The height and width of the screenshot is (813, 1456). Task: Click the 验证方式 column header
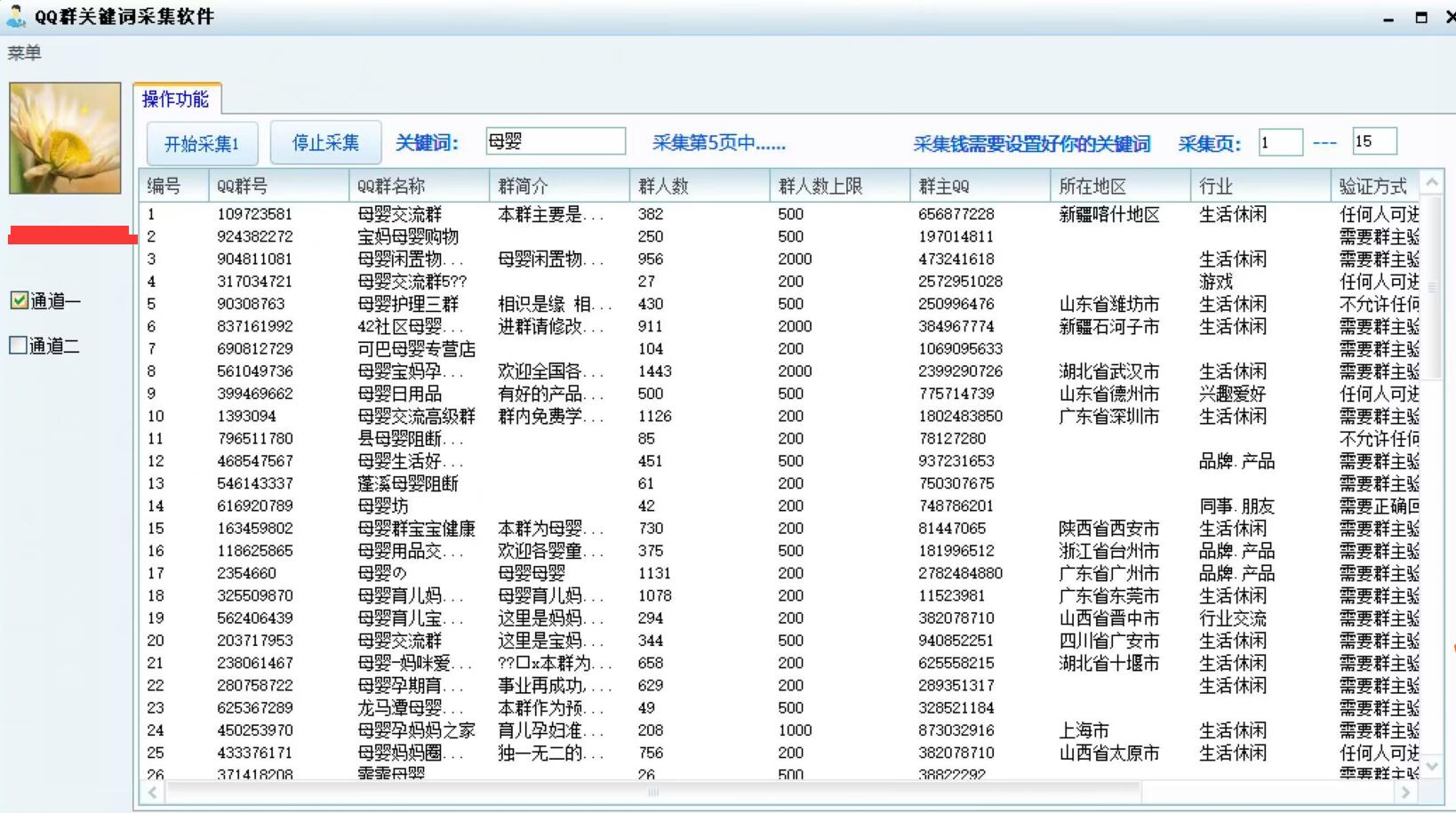pos(1375,186)
